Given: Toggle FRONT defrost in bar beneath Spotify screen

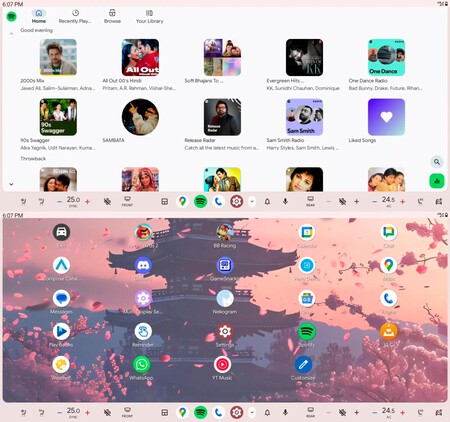Looking at the screenshot, I should pyautogui.click(x=127, y=201).
